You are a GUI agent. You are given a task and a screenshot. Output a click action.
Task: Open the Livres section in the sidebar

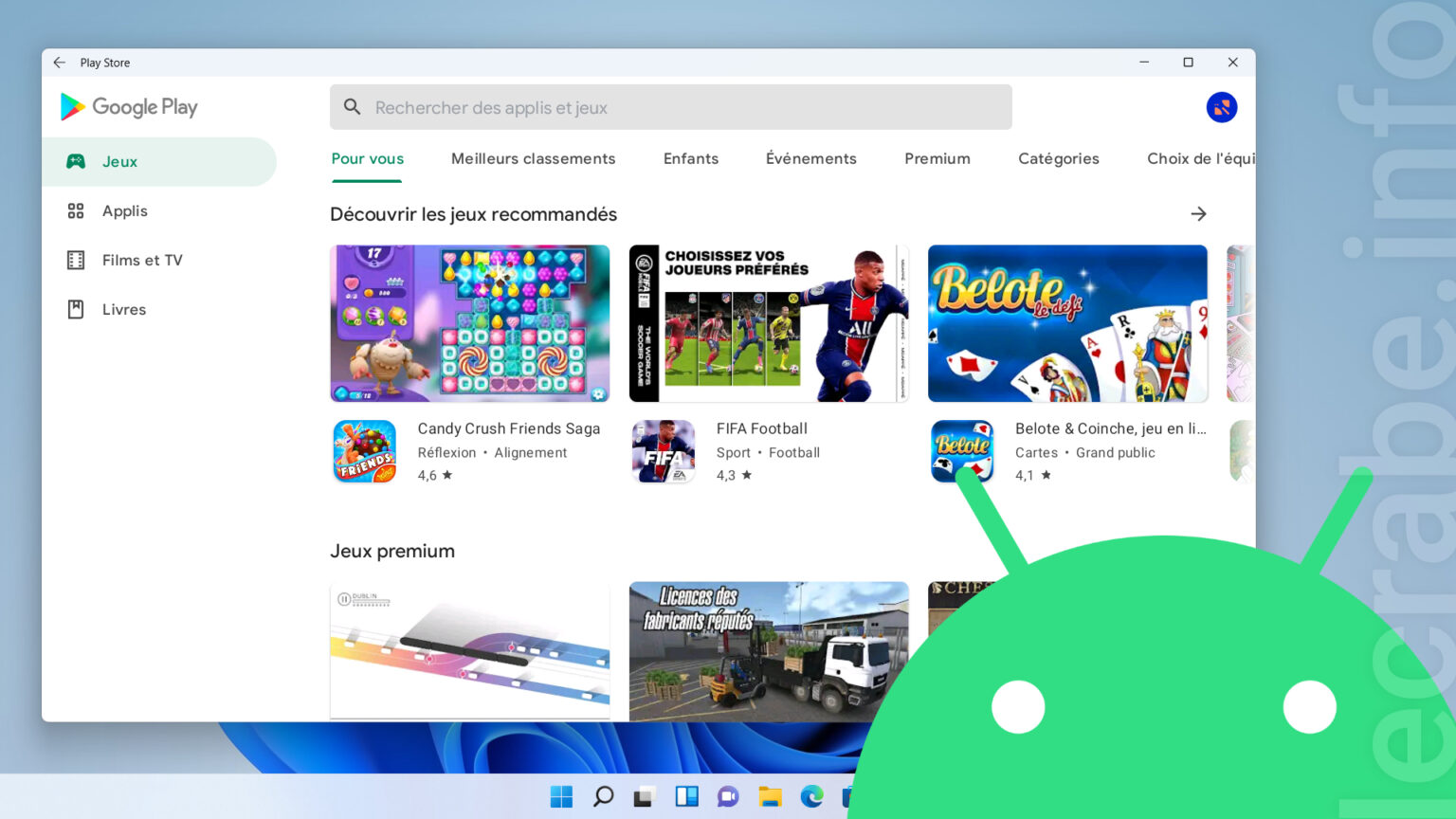[x=123, y=309]
